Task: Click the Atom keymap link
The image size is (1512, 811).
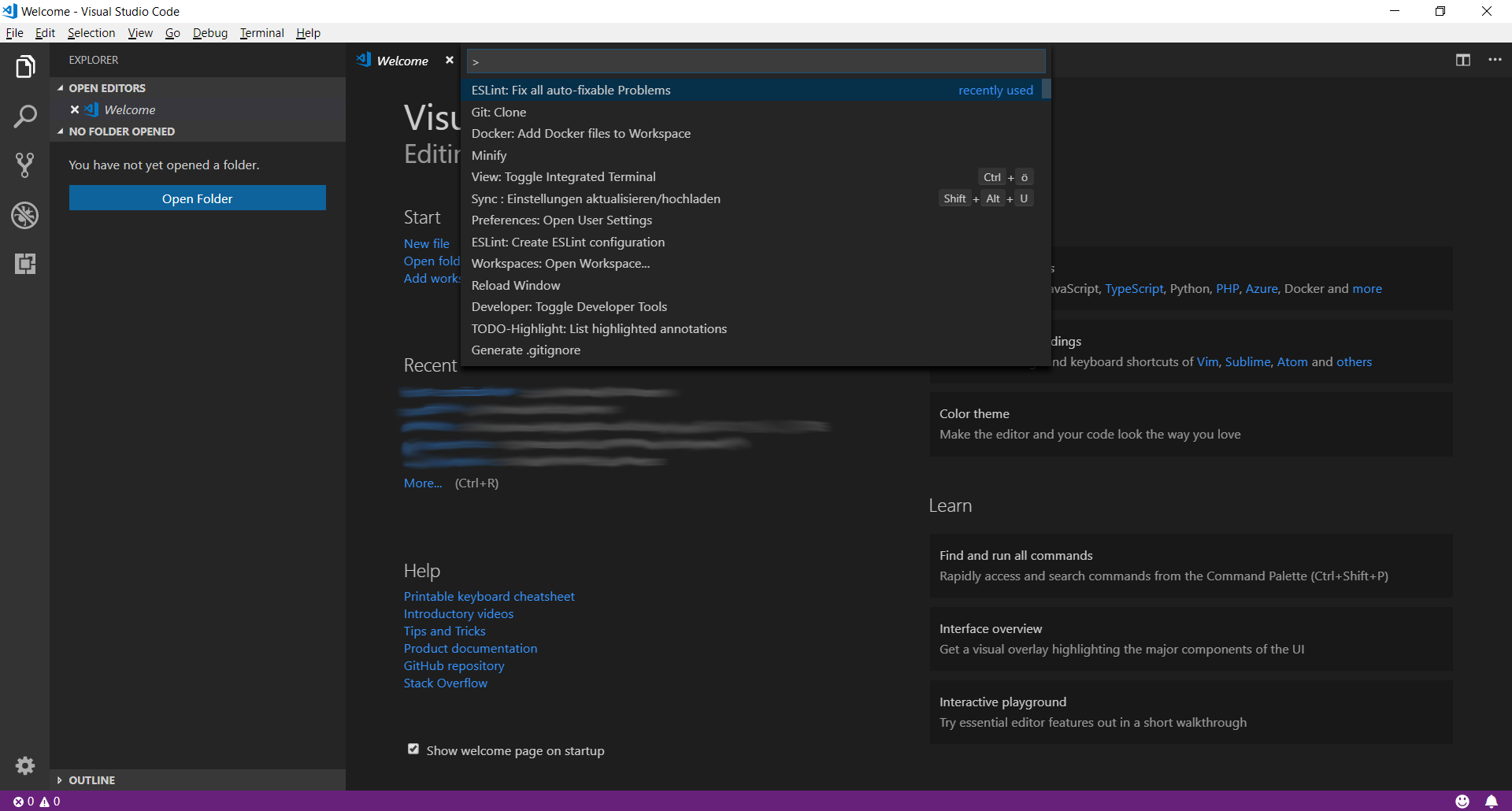Action: tap(1292, 362)
